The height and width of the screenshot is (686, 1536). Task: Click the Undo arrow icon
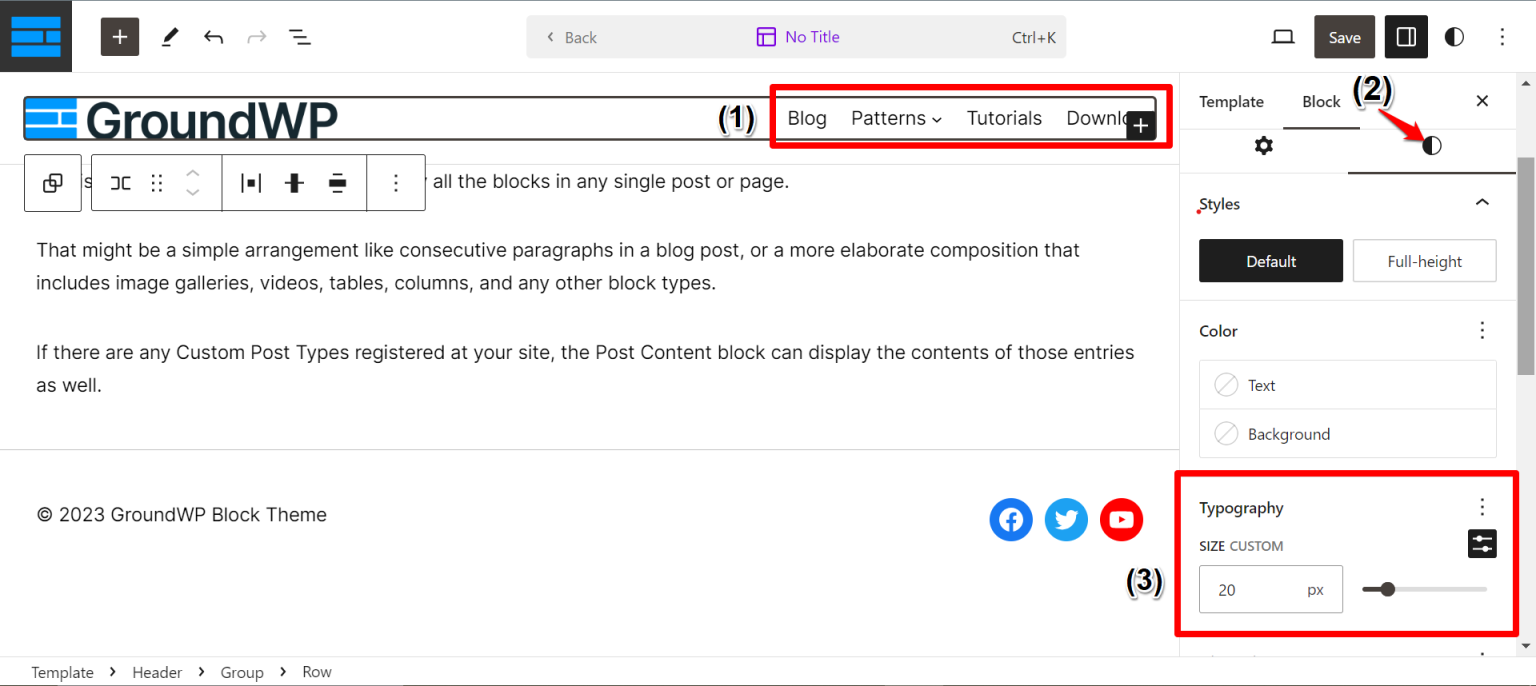pos(213,36)
